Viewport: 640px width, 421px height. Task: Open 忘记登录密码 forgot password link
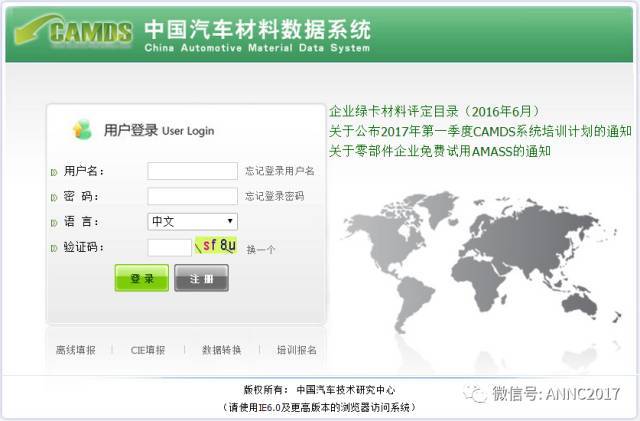pos(274,196)
